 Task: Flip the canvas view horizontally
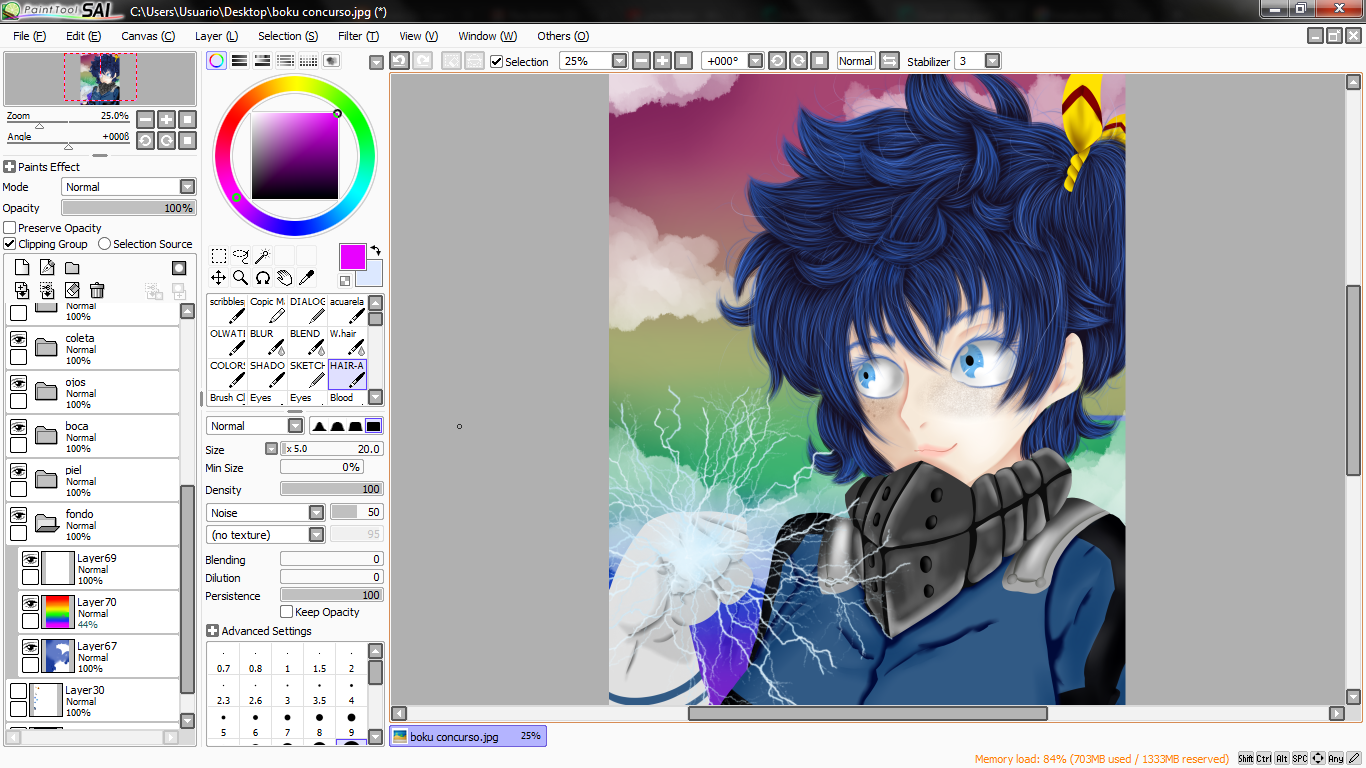(x=889, y=61)
